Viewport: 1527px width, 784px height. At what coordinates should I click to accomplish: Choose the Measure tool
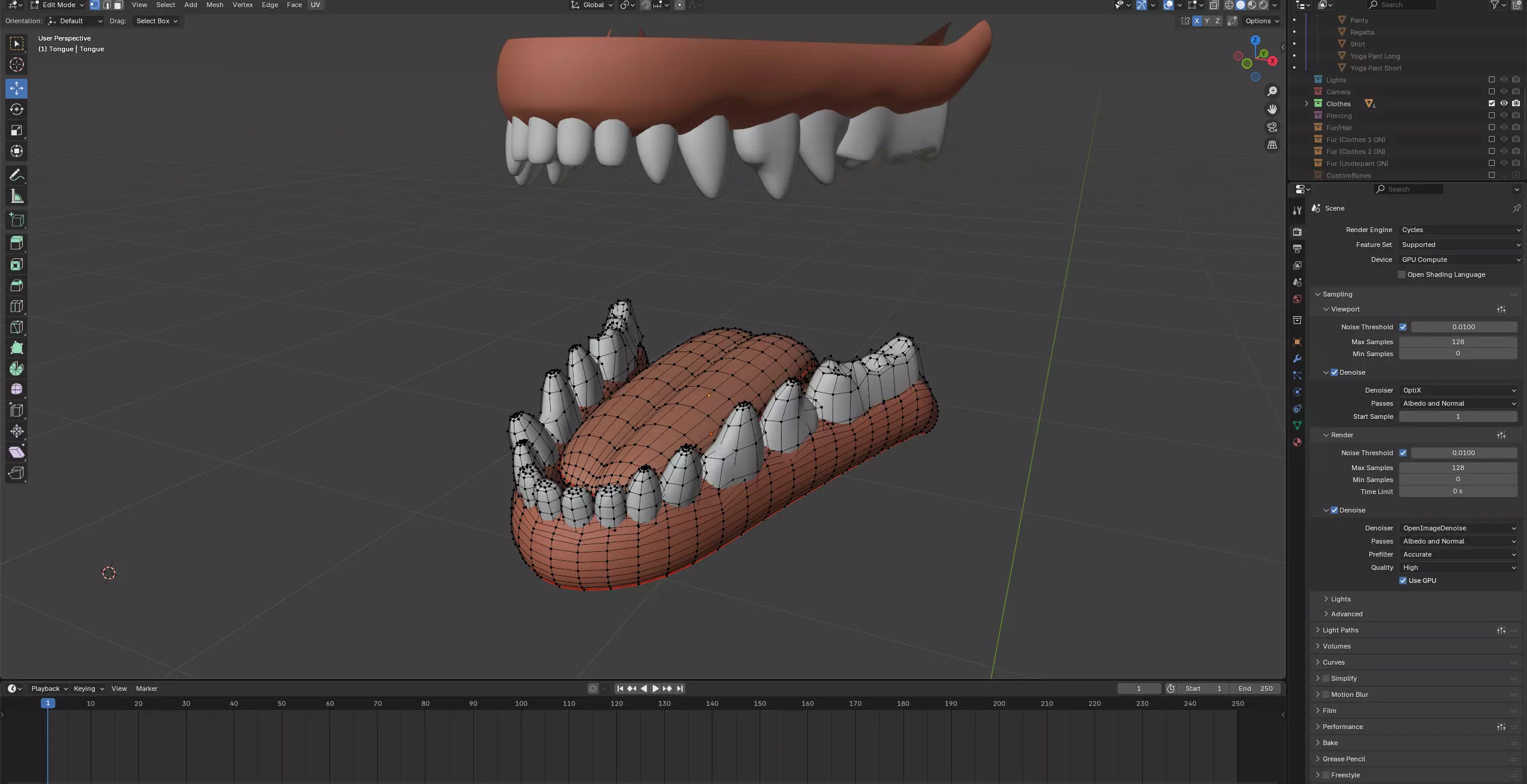click(x=17, y=196)
